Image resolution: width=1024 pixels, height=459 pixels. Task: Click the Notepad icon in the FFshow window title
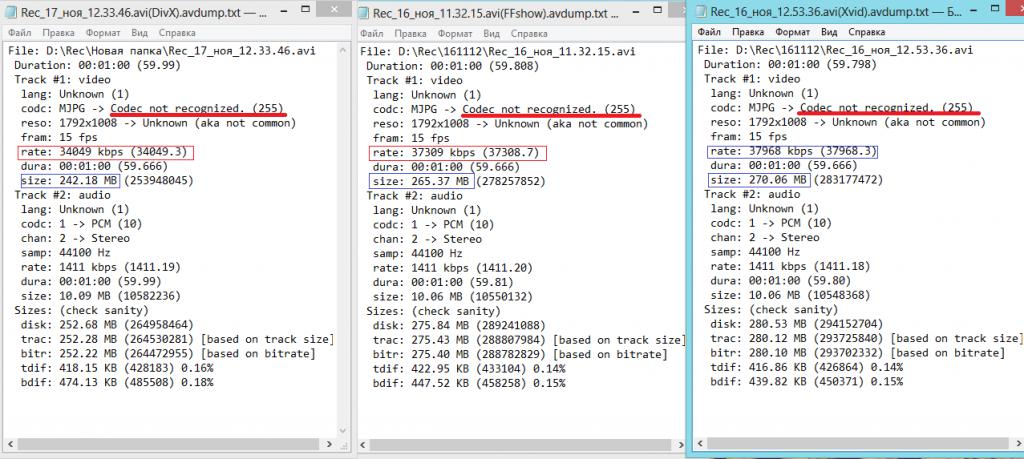pos(364,13)
